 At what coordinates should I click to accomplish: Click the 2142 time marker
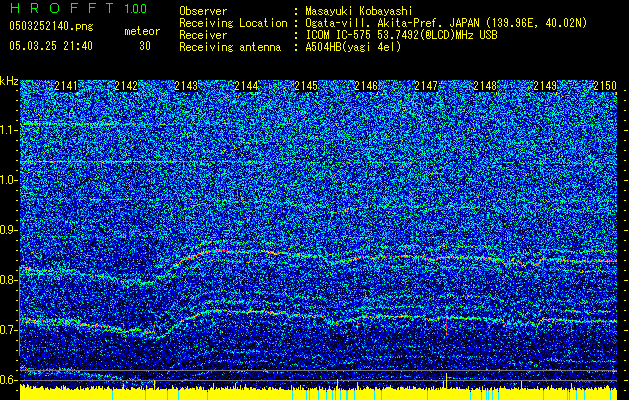pyautogui.click(x=126, y=86)
